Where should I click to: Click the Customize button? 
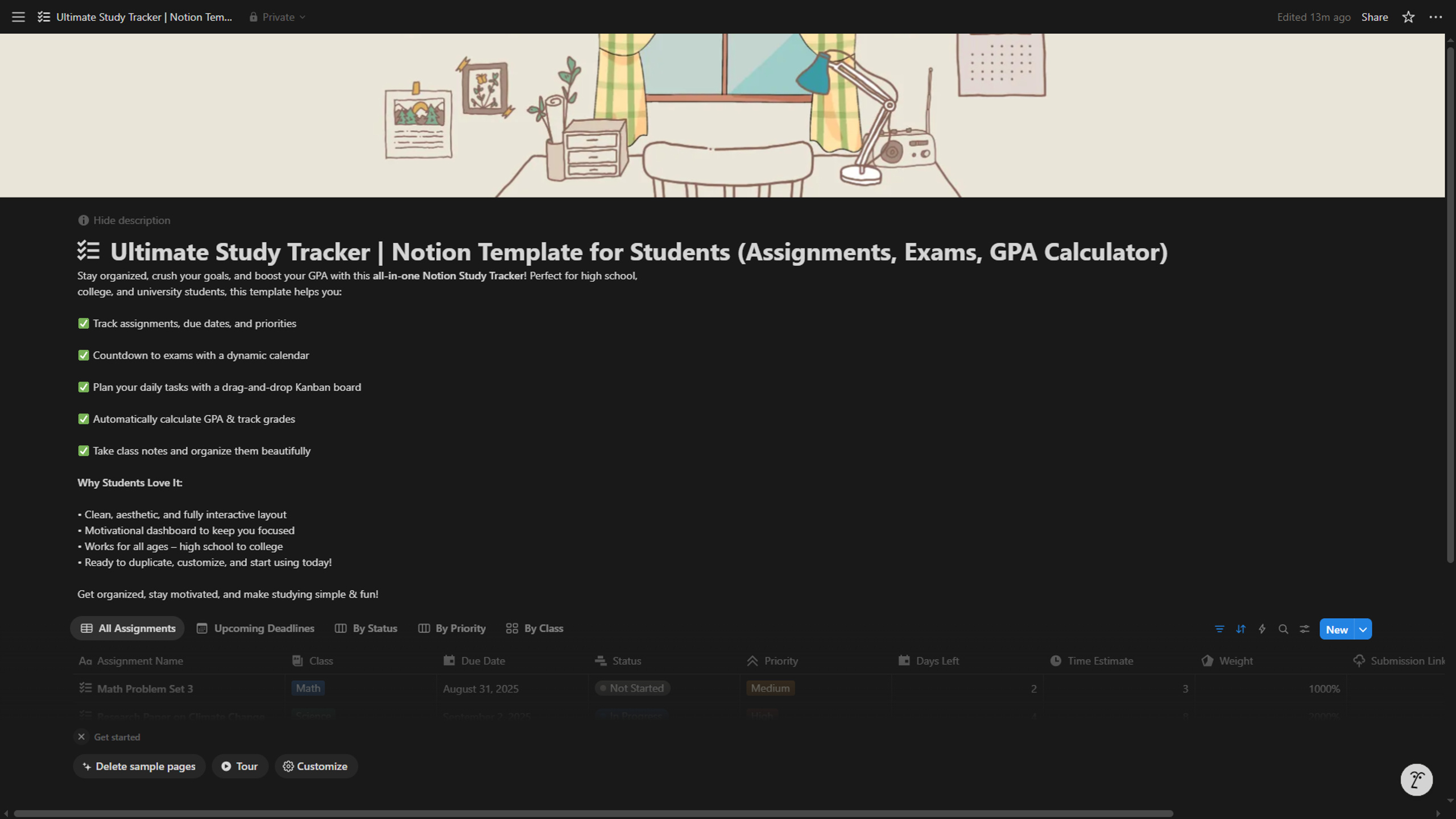316,766
